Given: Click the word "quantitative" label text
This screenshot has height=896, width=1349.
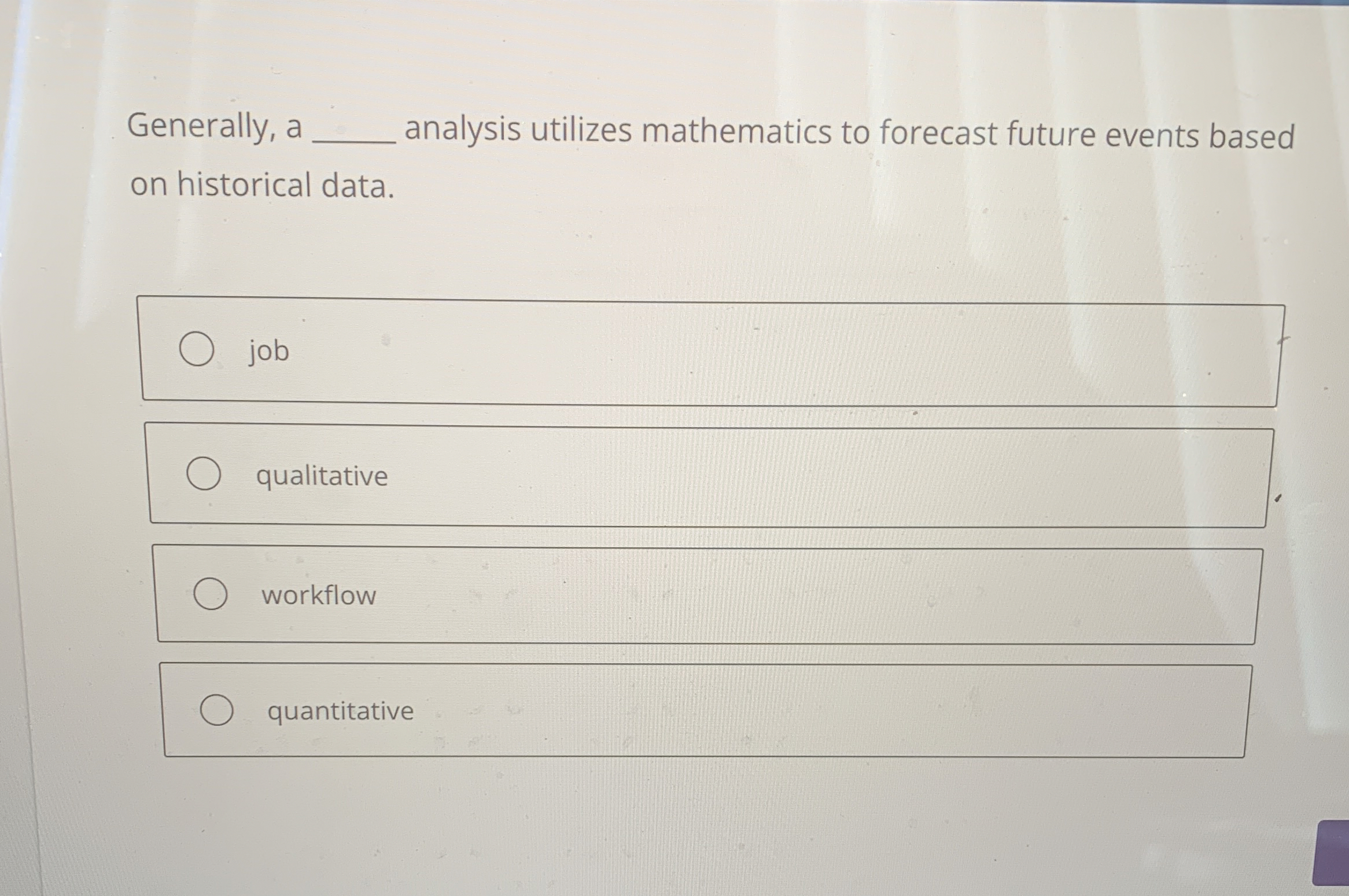Looking at the screenshot, I should pos(340,711).
